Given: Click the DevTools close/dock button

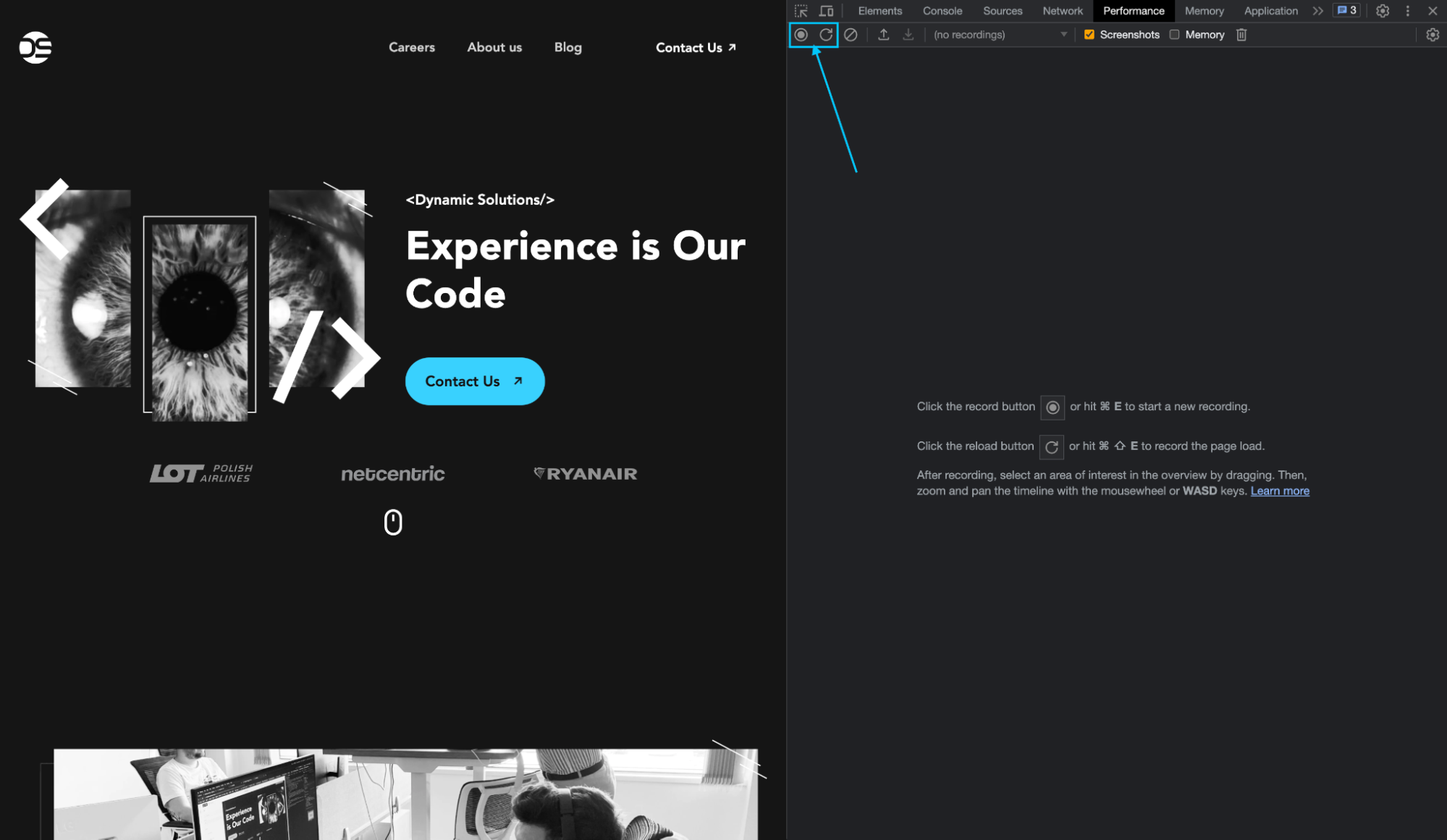Looking at the screenshot, I should (x=1433, y=11).
